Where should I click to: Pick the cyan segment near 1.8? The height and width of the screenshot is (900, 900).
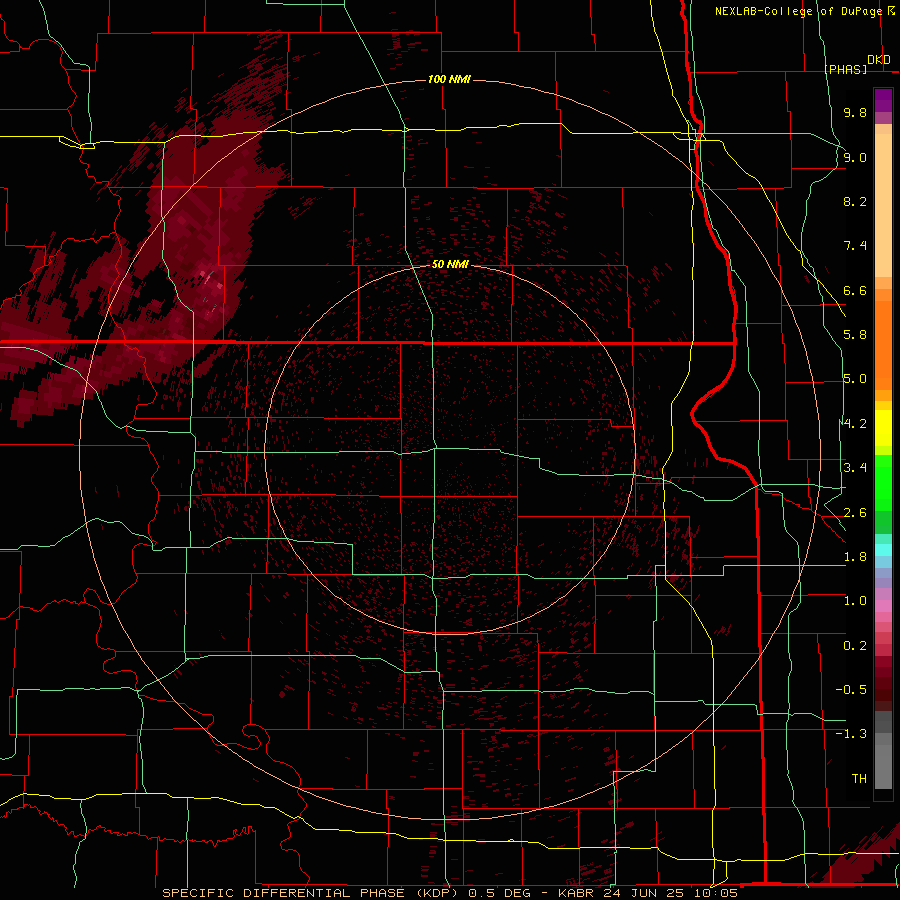pos(883,550)
